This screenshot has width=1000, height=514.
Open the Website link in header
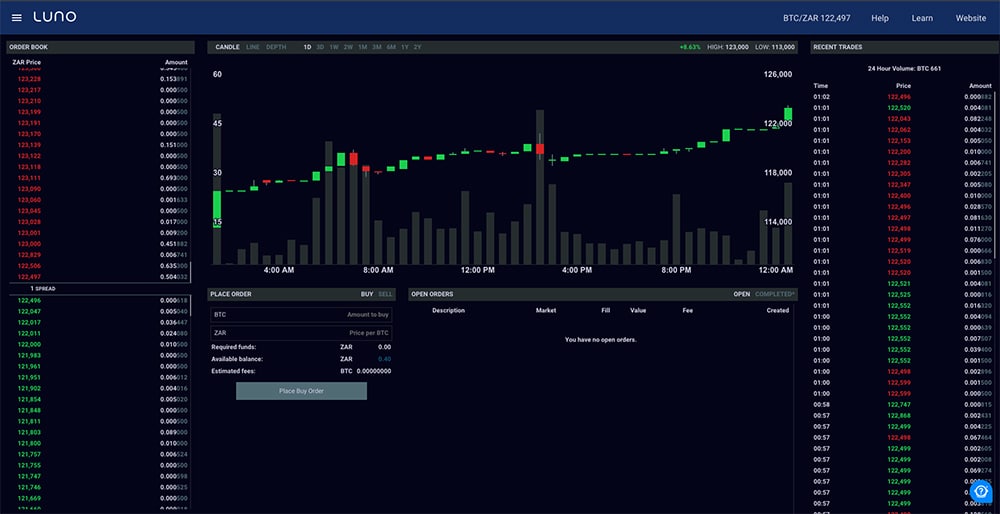click(970, 18)
